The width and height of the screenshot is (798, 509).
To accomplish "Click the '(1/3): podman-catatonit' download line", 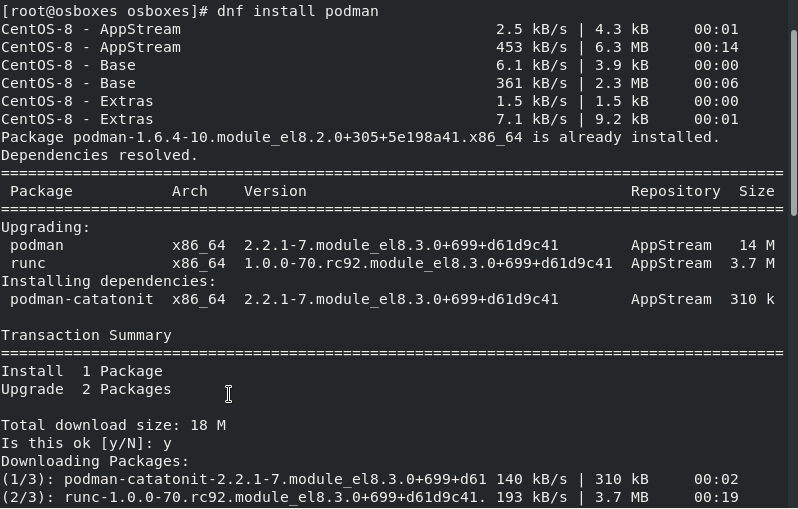I will click(x=370, y=479).
